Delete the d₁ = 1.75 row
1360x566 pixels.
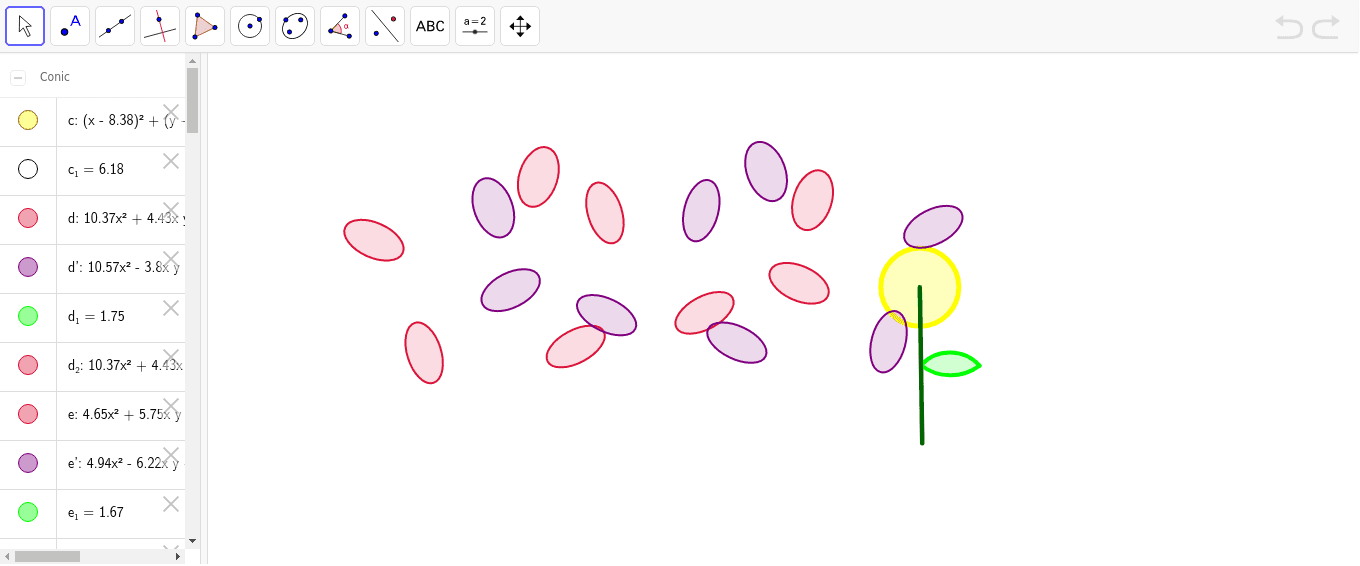click(171, 308)
